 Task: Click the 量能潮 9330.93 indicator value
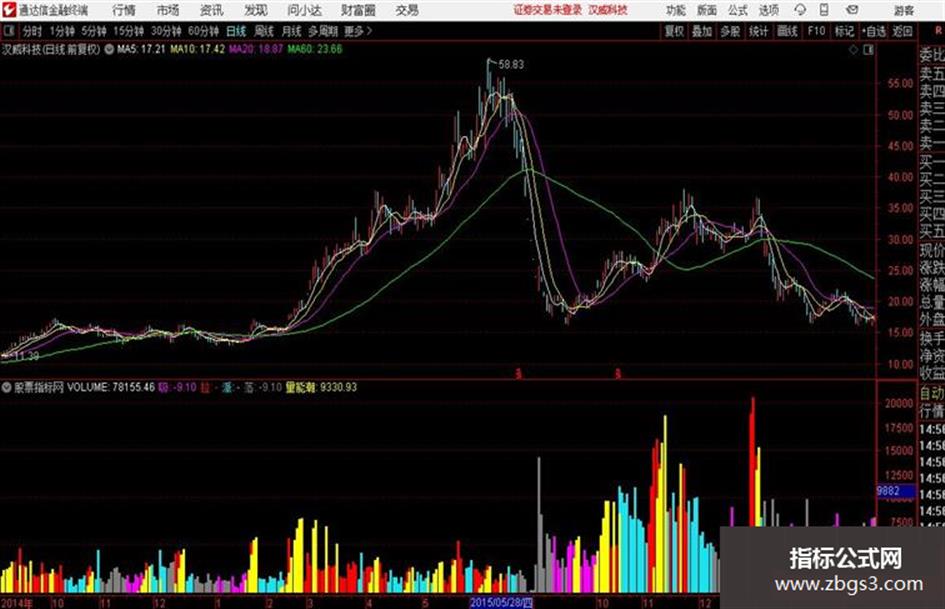(321, 387)
